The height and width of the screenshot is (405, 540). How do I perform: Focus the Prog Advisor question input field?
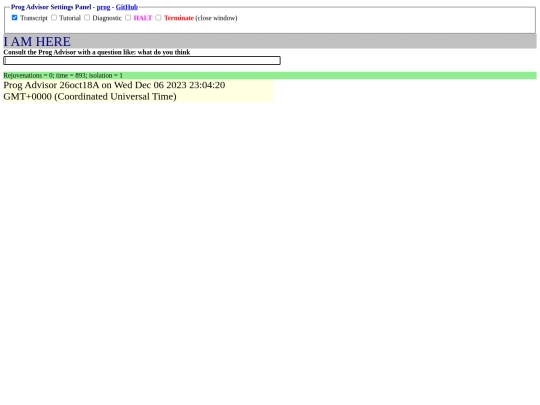point(142,61)
